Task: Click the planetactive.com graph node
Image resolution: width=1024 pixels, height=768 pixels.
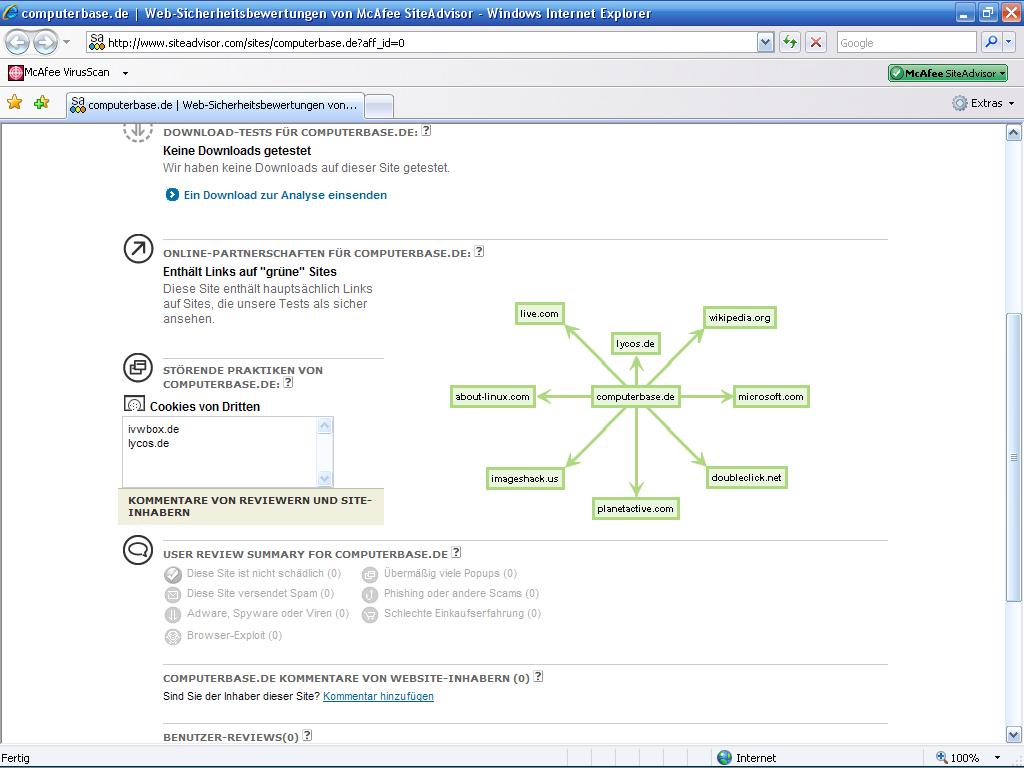Action: [x=635, y=509]
